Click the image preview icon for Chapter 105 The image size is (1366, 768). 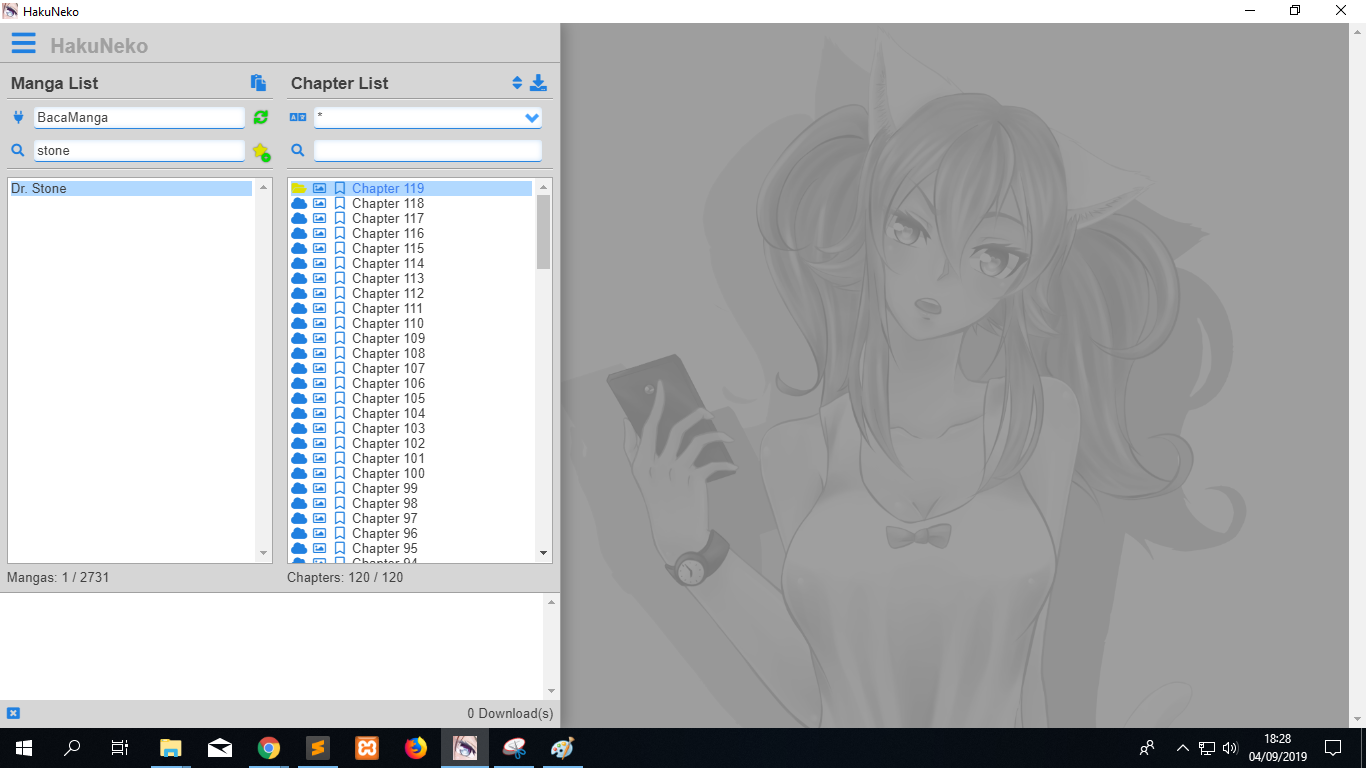pos(320,398)
